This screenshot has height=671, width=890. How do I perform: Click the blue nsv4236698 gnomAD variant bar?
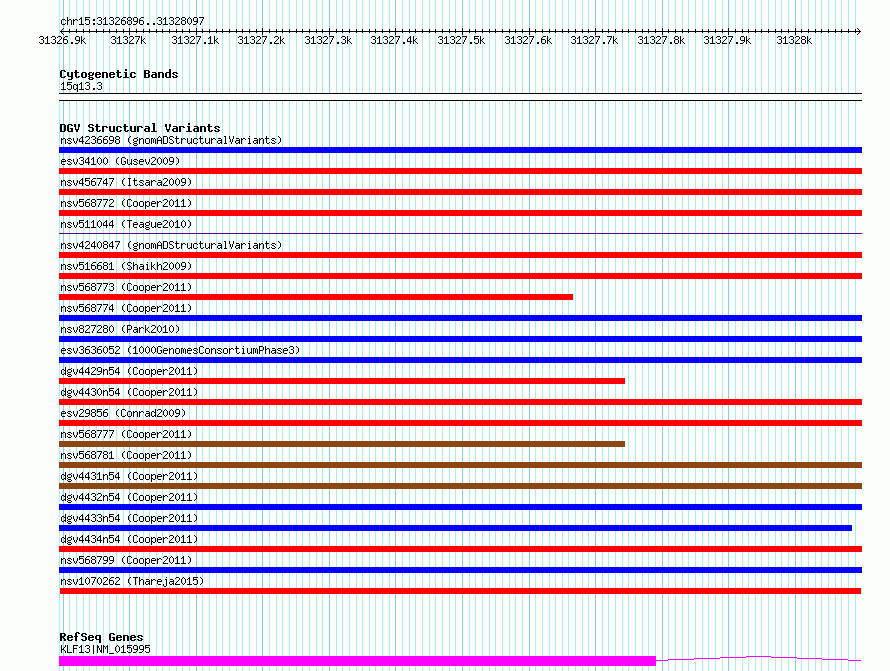point(460,150)
